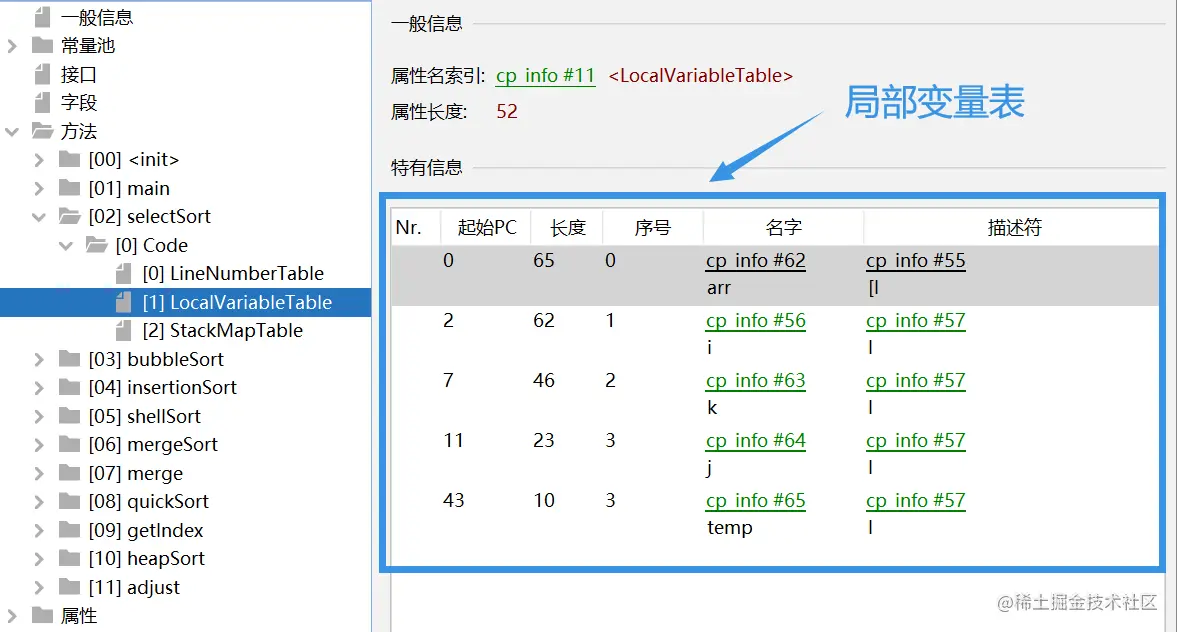This screenshot has height=632, width=1177.
Task: Click the [04] insertionSort folder icon
Action: tap(70, 387)
